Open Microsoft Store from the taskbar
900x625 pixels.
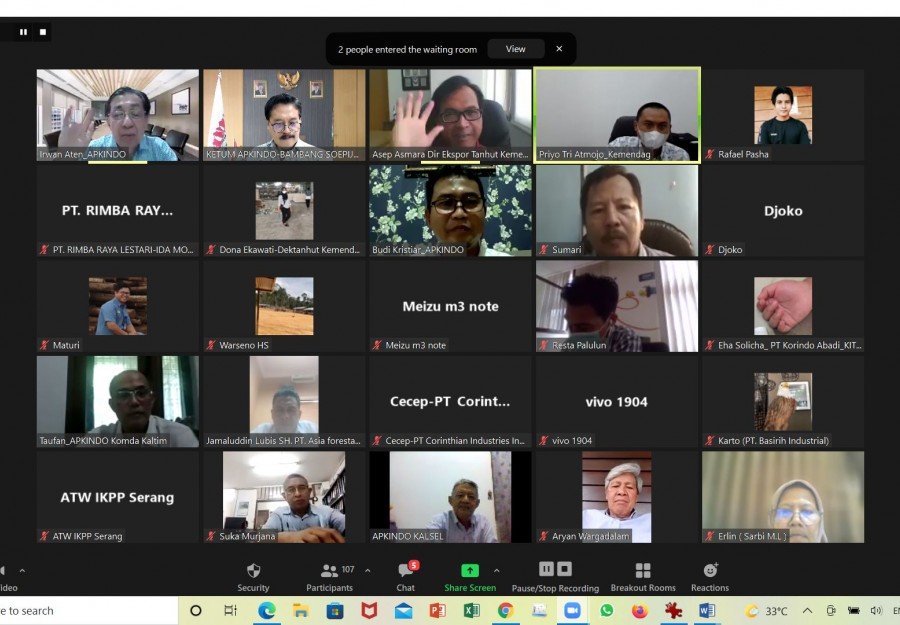pos(335,611)
